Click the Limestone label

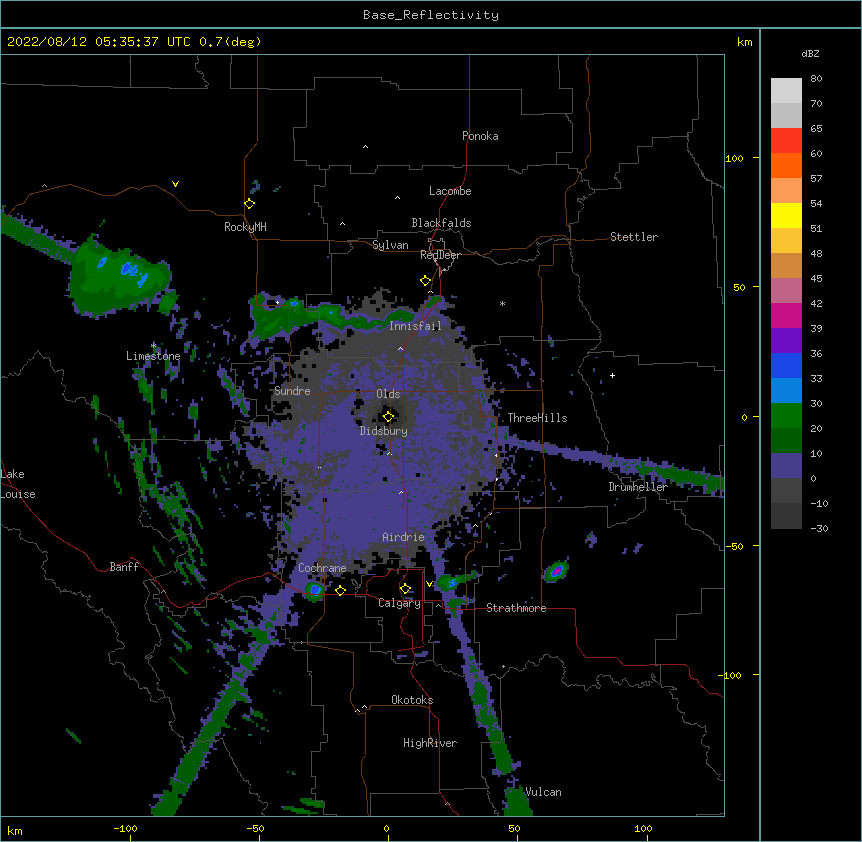point(153,356)
